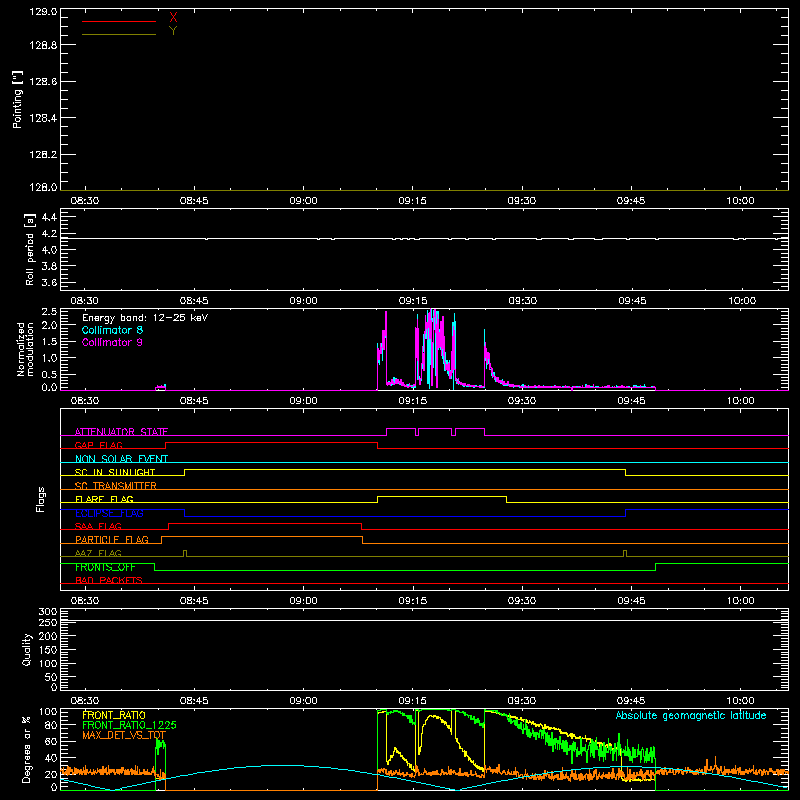Screen dimensions: 800x800
Task: Click the GAP_FLAG label
Action: click(98, 445)
